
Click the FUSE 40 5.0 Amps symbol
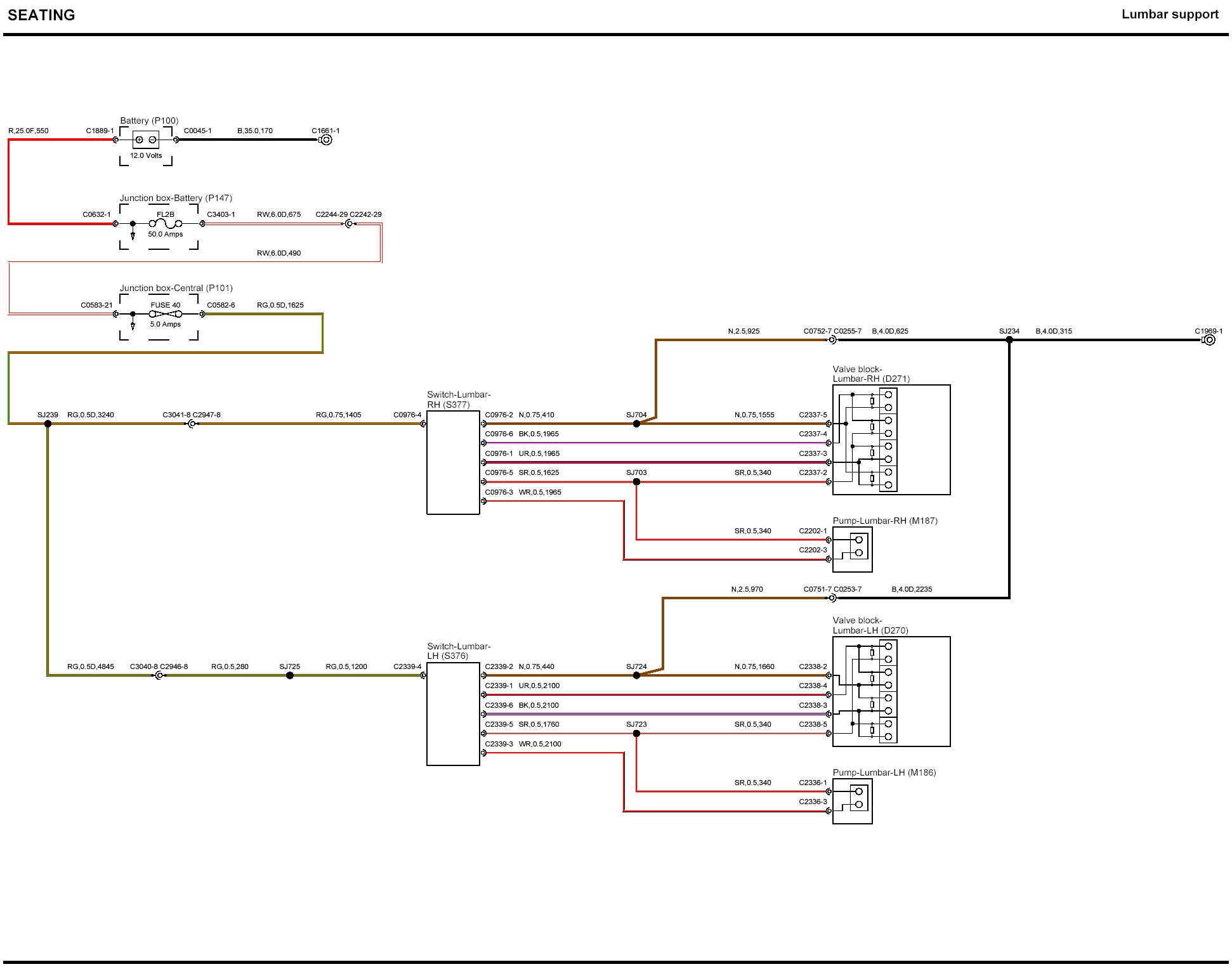[x=166, y=314]
